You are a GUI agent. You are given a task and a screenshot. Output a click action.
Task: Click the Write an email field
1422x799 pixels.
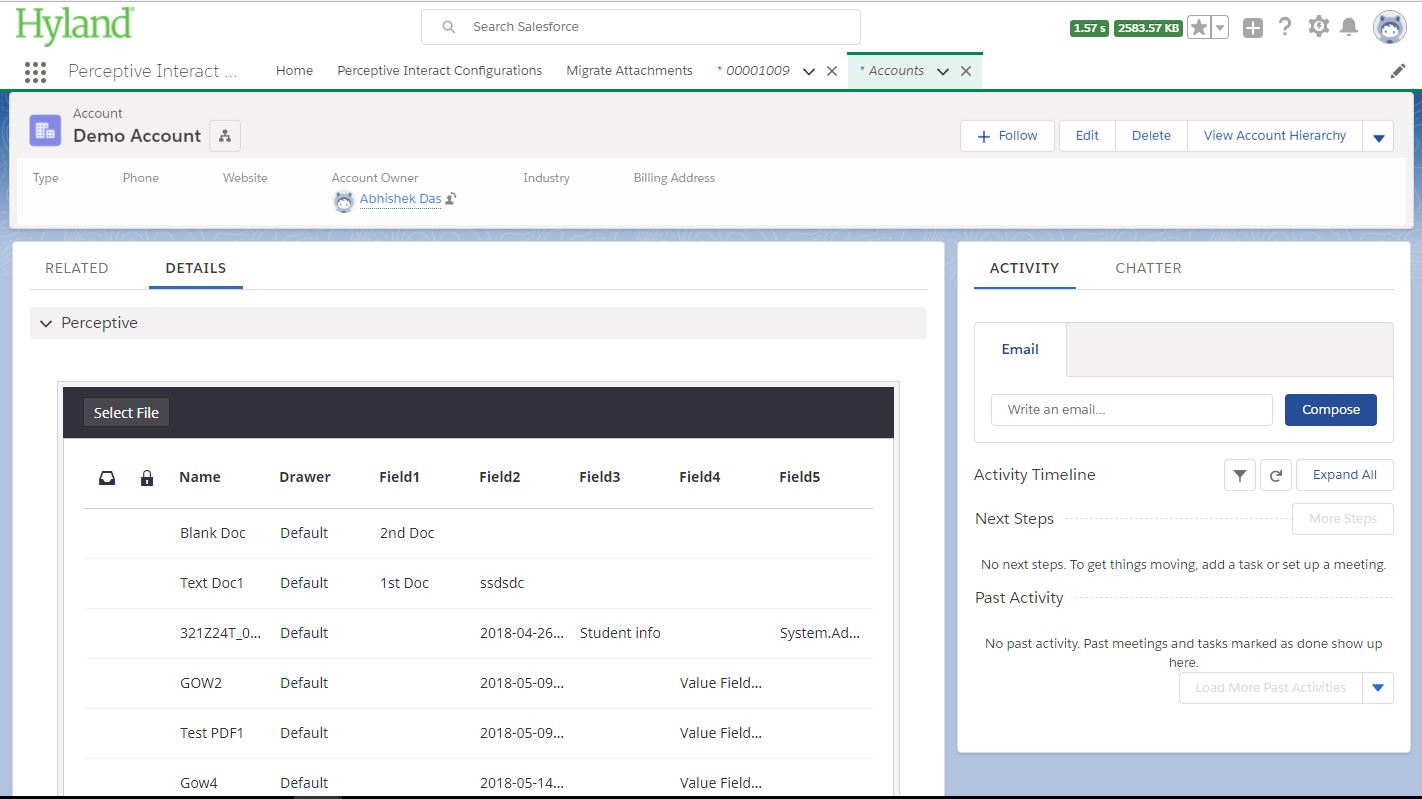pyautogui.click(x=1131, y=410)
